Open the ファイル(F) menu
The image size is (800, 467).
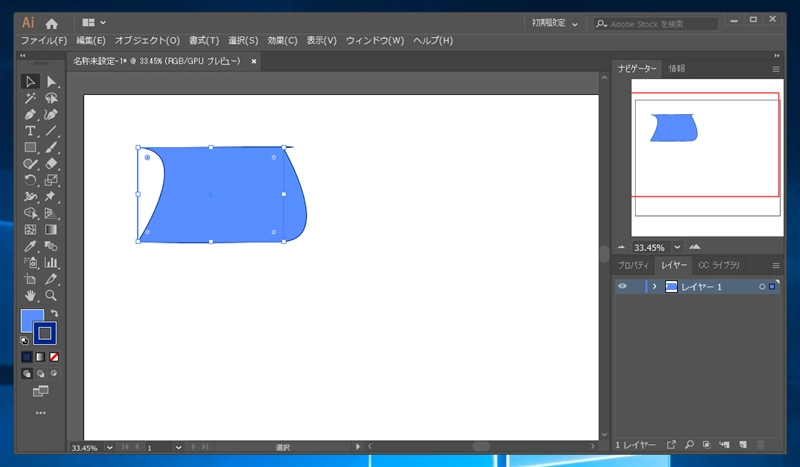[44, 40]
